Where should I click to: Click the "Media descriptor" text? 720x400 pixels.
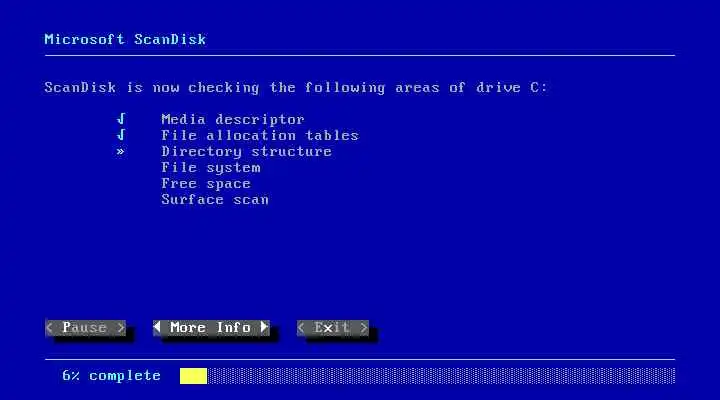233,119
